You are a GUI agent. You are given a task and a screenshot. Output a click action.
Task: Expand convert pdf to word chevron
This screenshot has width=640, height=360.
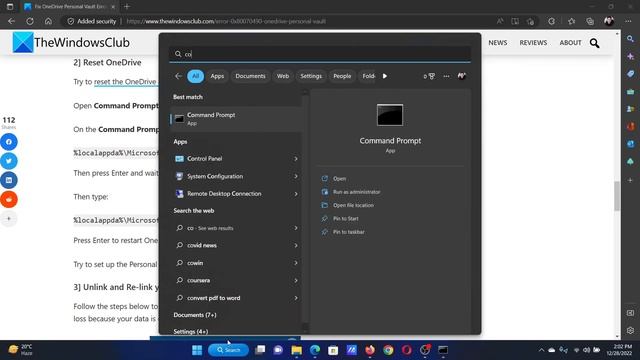(296, 298)
